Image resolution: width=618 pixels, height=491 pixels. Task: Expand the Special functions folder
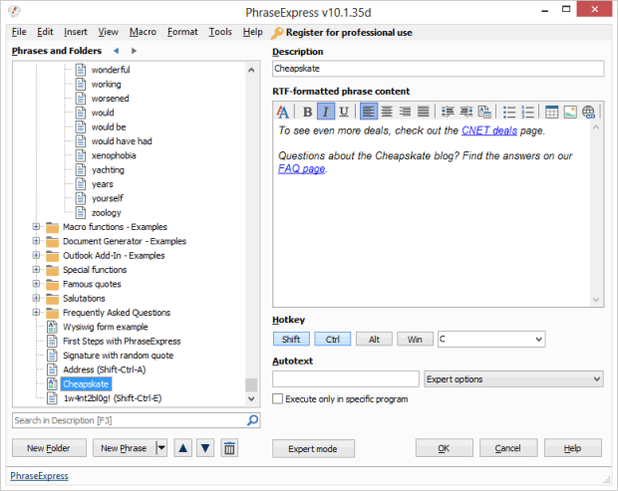click(x=36, y=270)
